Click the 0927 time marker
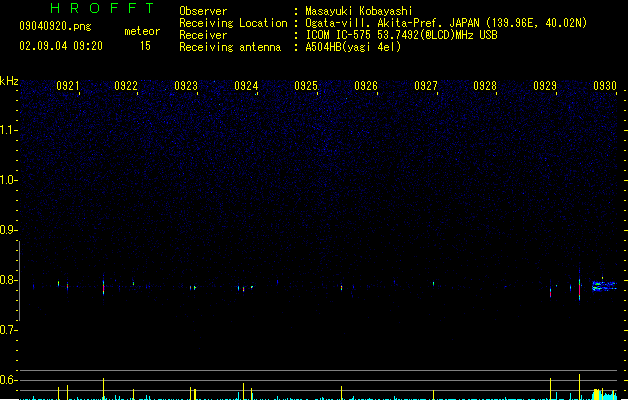 coord(426,86)
